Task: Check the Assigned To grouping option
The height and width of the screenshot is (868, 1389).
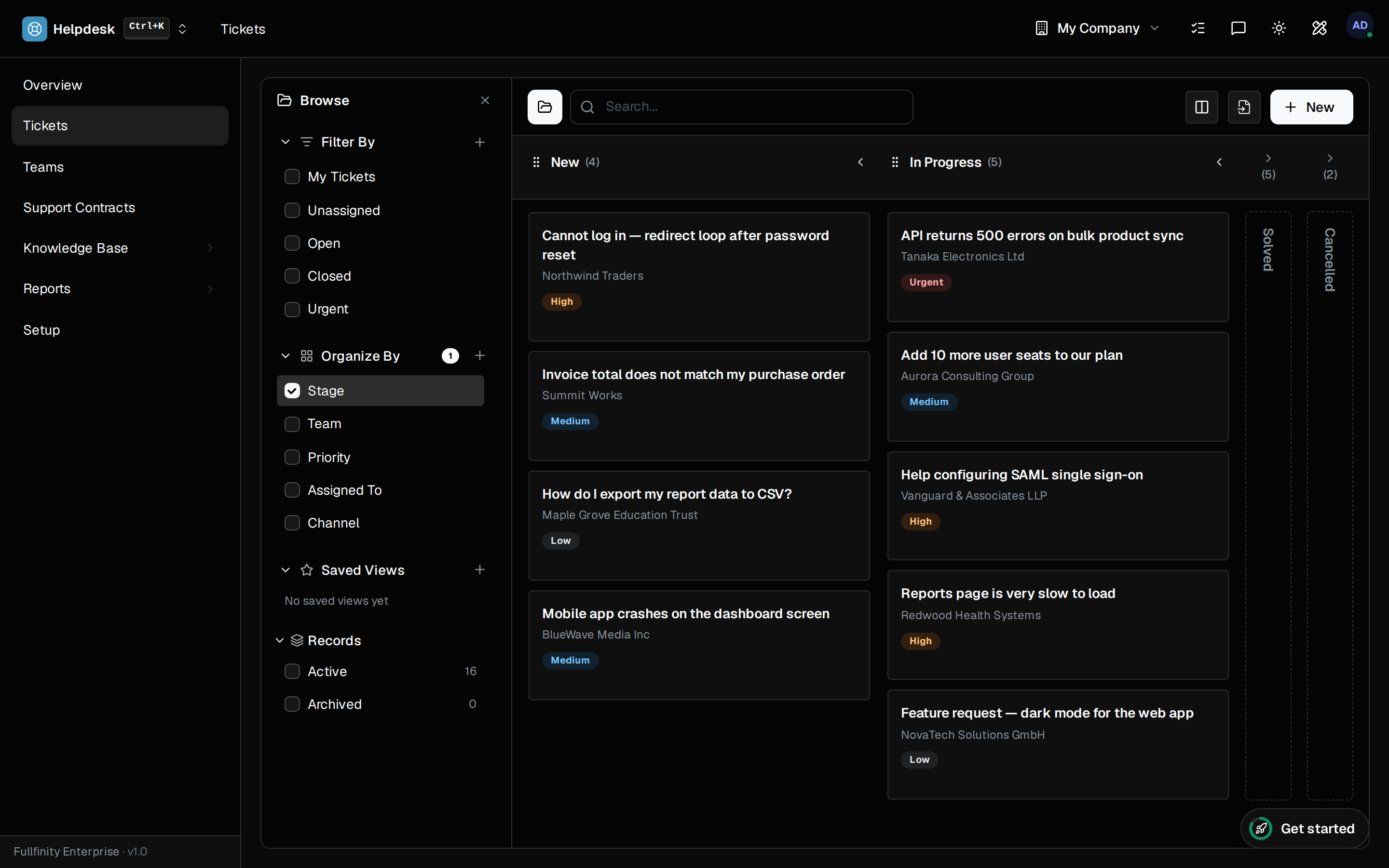Action: (x=292, y=490)
